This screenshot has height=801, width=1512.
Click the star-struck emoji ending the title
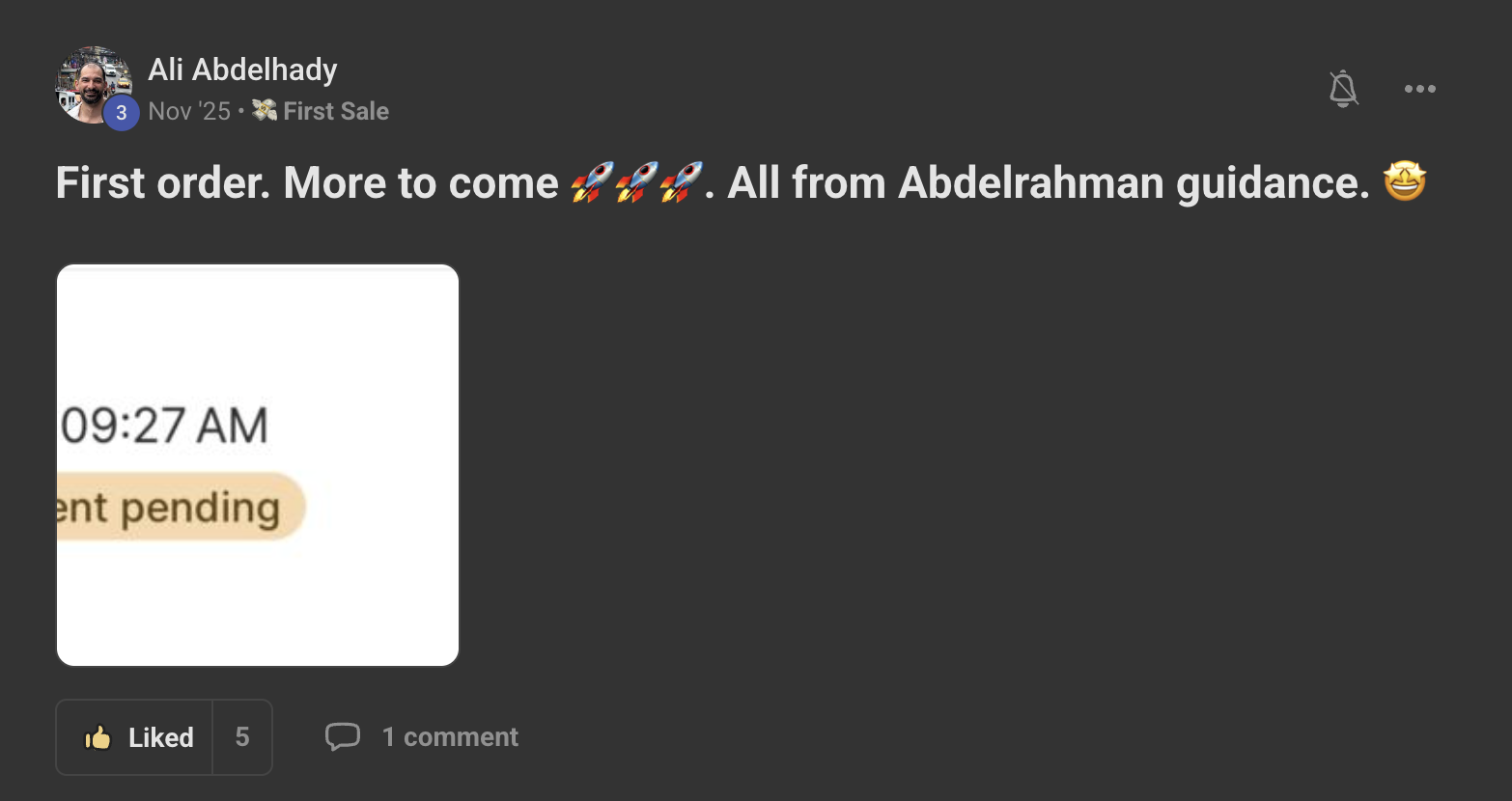tap(1405, 181)
